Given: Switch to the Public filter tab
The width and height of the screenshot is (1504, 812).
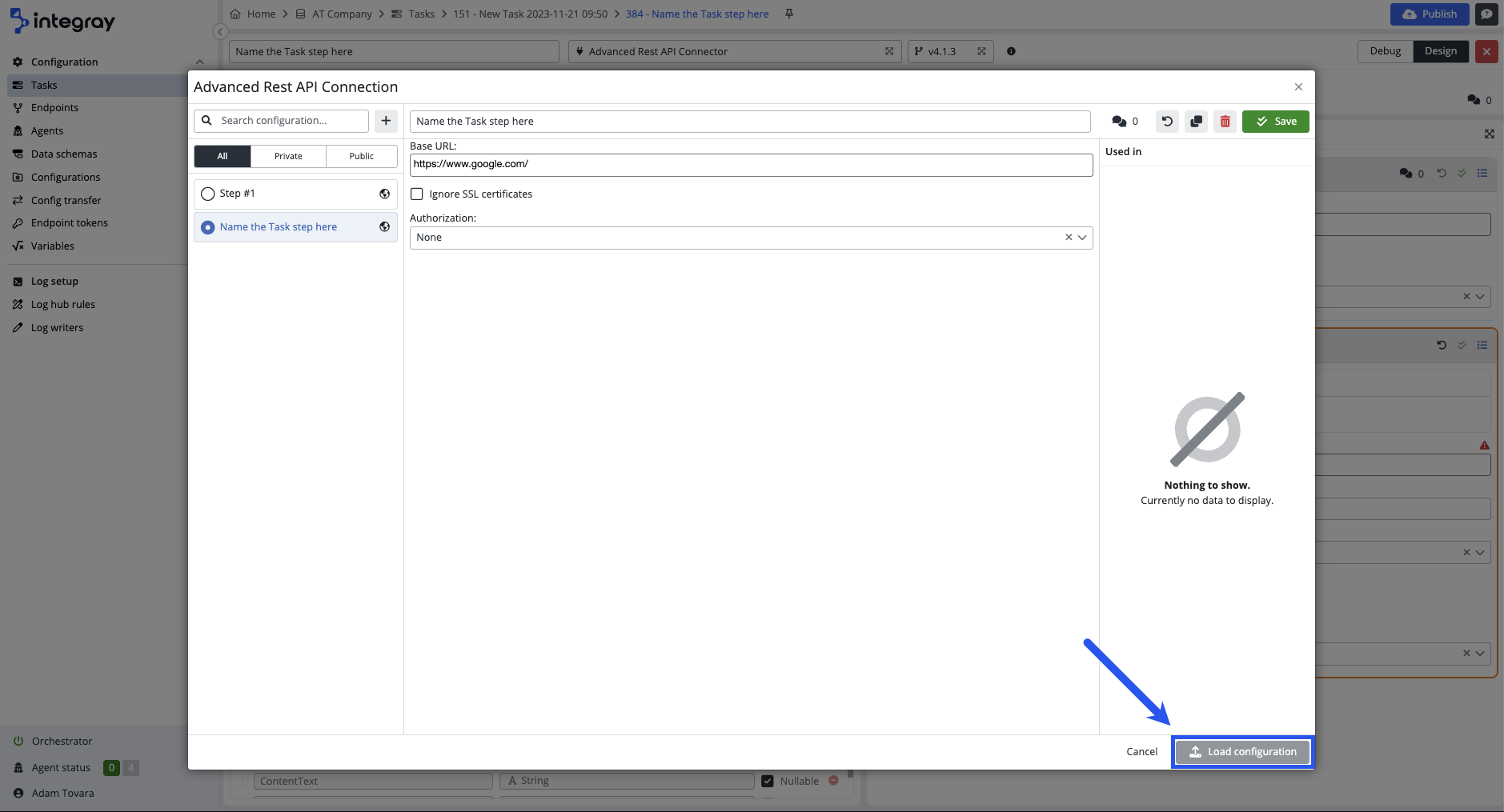Looking at the screenshot, I should pos(361,156).
